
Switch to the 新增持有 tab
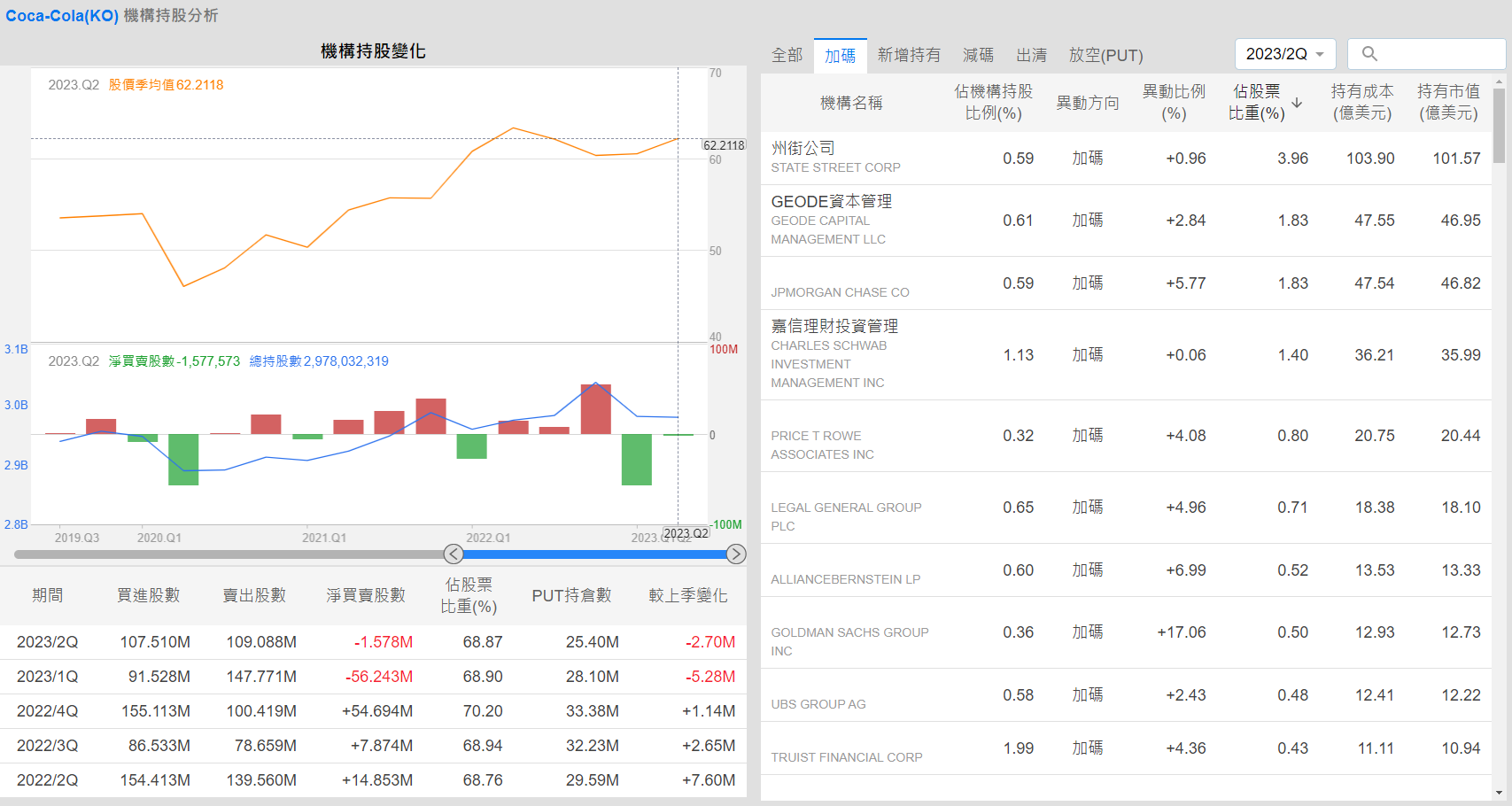point(909,56)
